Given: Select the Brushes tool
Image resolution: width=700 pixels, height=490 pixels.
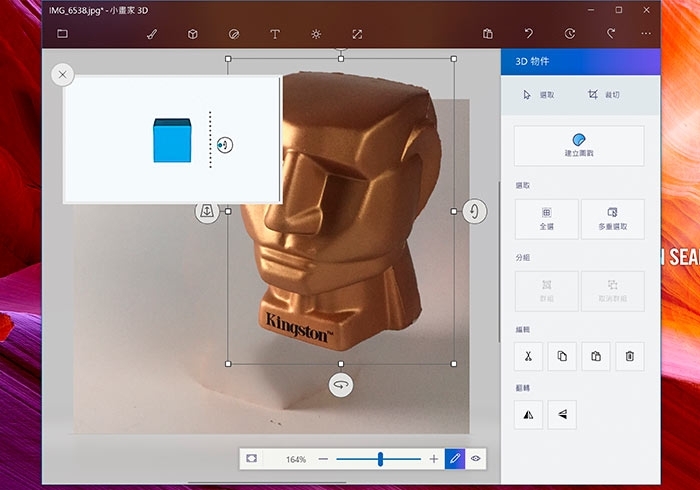Looking at the screenshot, I should (152, 34).
